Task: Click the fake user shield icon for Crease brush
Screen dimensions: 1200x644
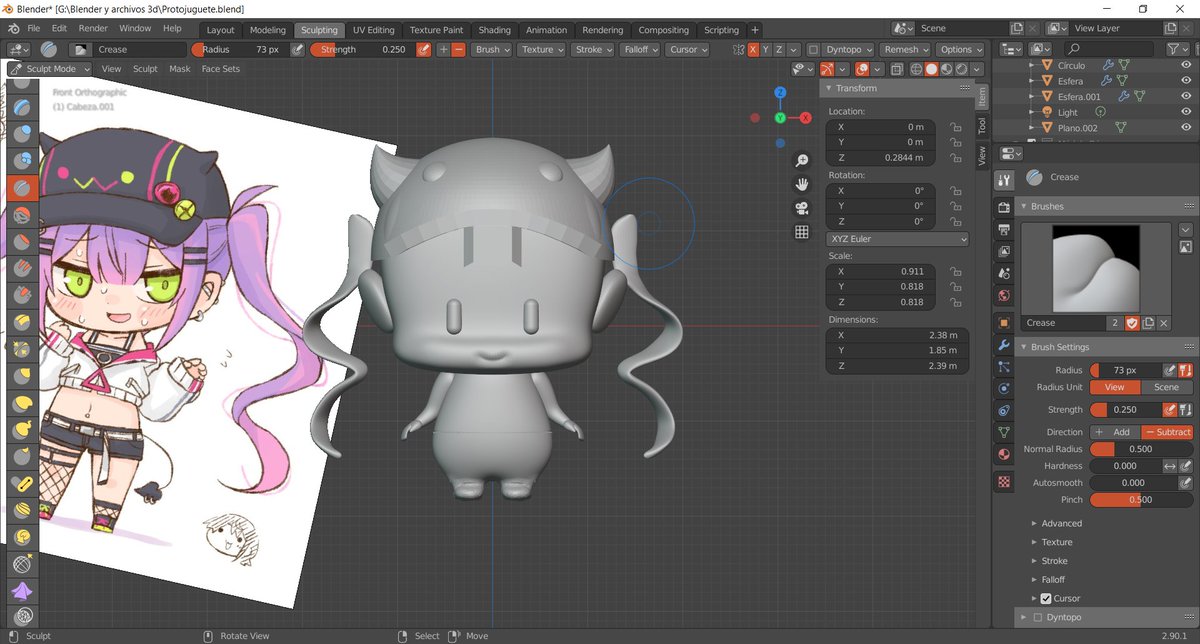Action: tap(1133, 323)
